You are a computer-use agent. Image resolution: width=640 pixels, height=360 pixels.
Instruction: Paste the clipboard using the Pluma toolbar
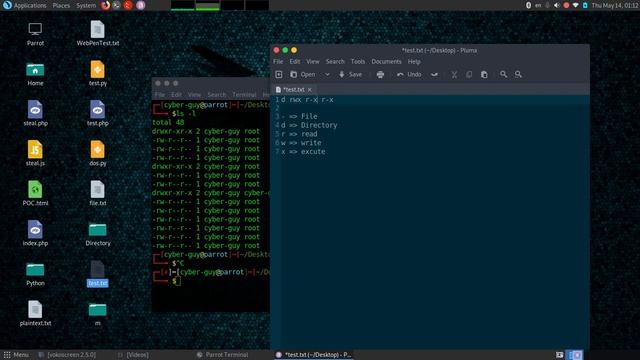point(484,74)
